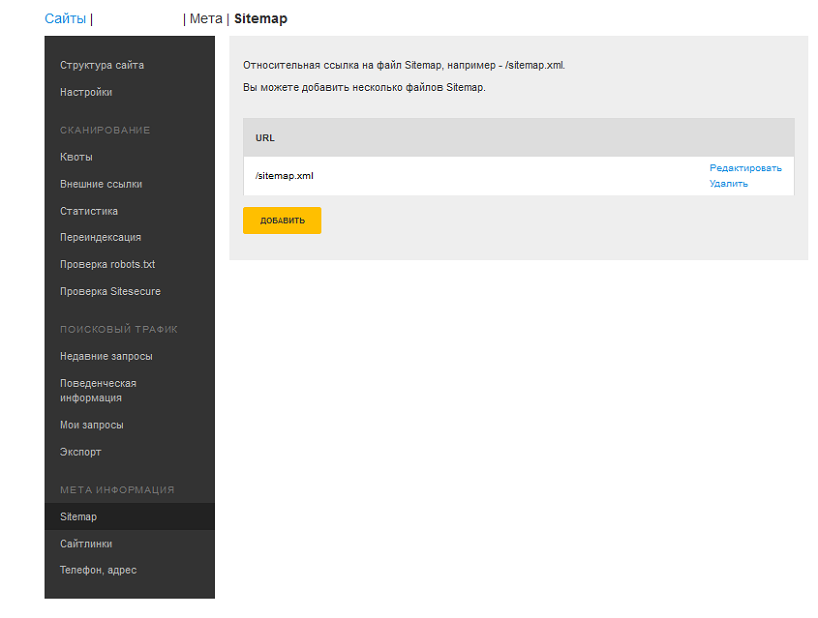
Task: Select Переиндексация menu item
Action: point(101,237)
